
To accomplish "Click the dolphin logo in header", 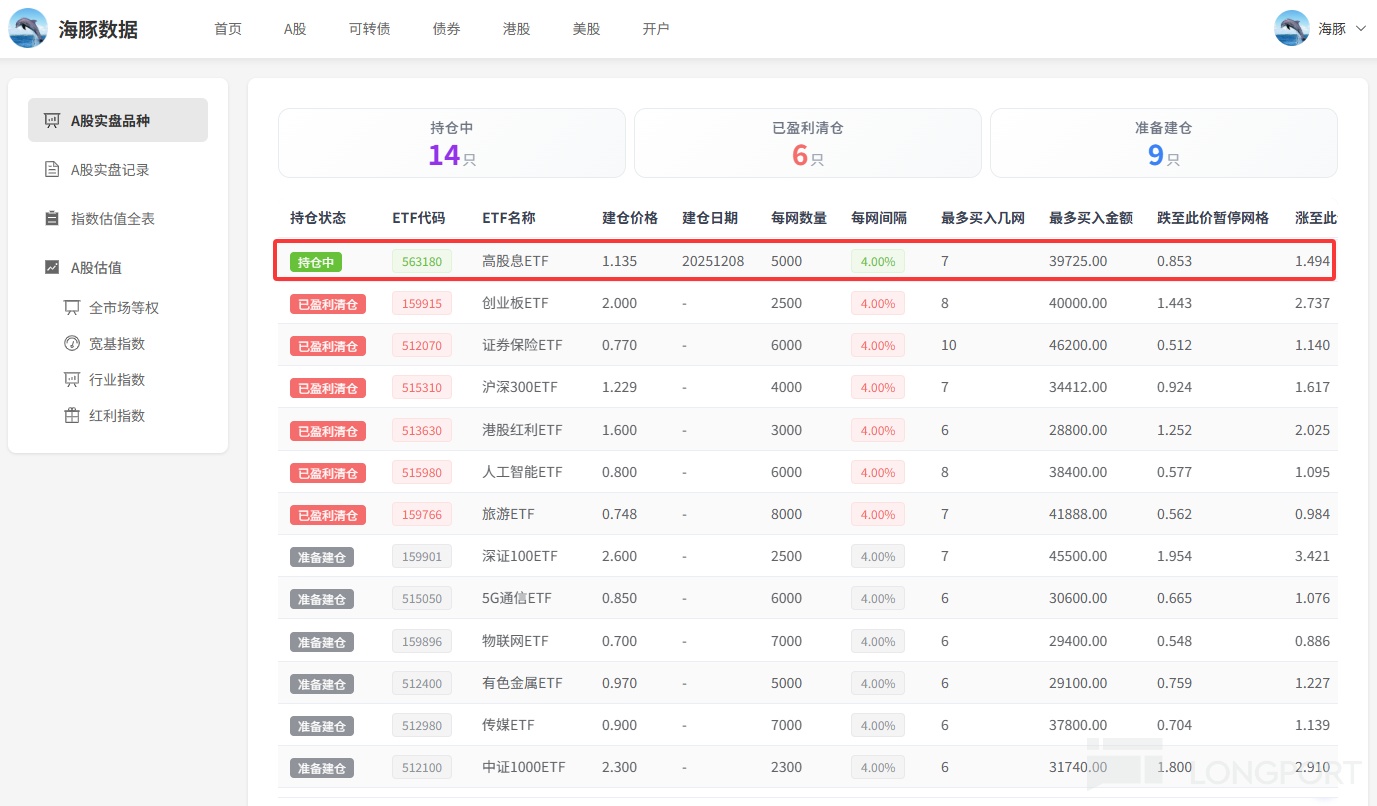I will [x=28, y=28].
